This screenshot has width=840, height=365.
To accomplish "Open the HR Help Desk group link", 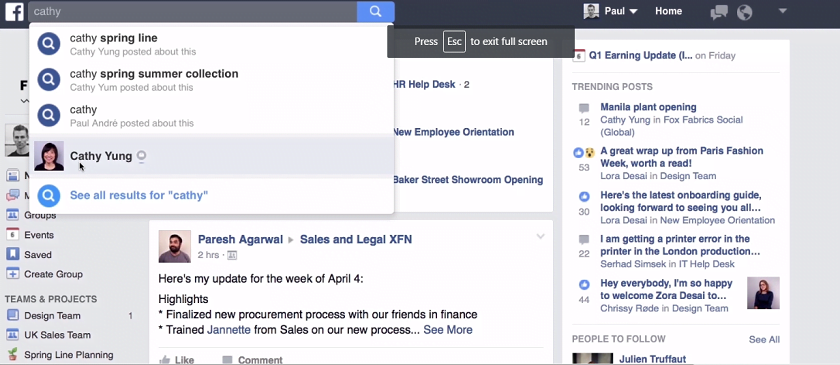I will (424, 85).
